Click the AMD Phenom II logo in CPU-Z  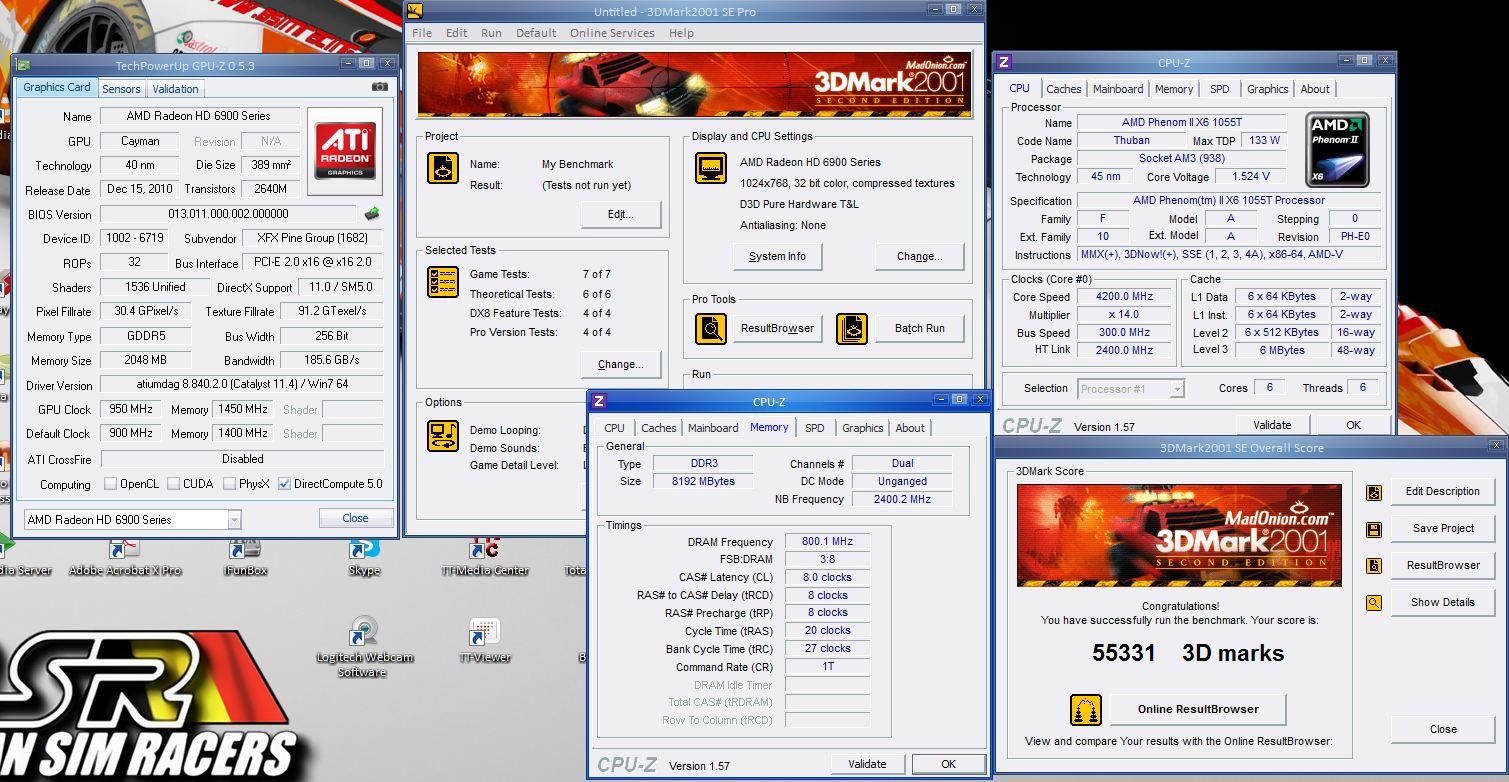point(1337,149)
